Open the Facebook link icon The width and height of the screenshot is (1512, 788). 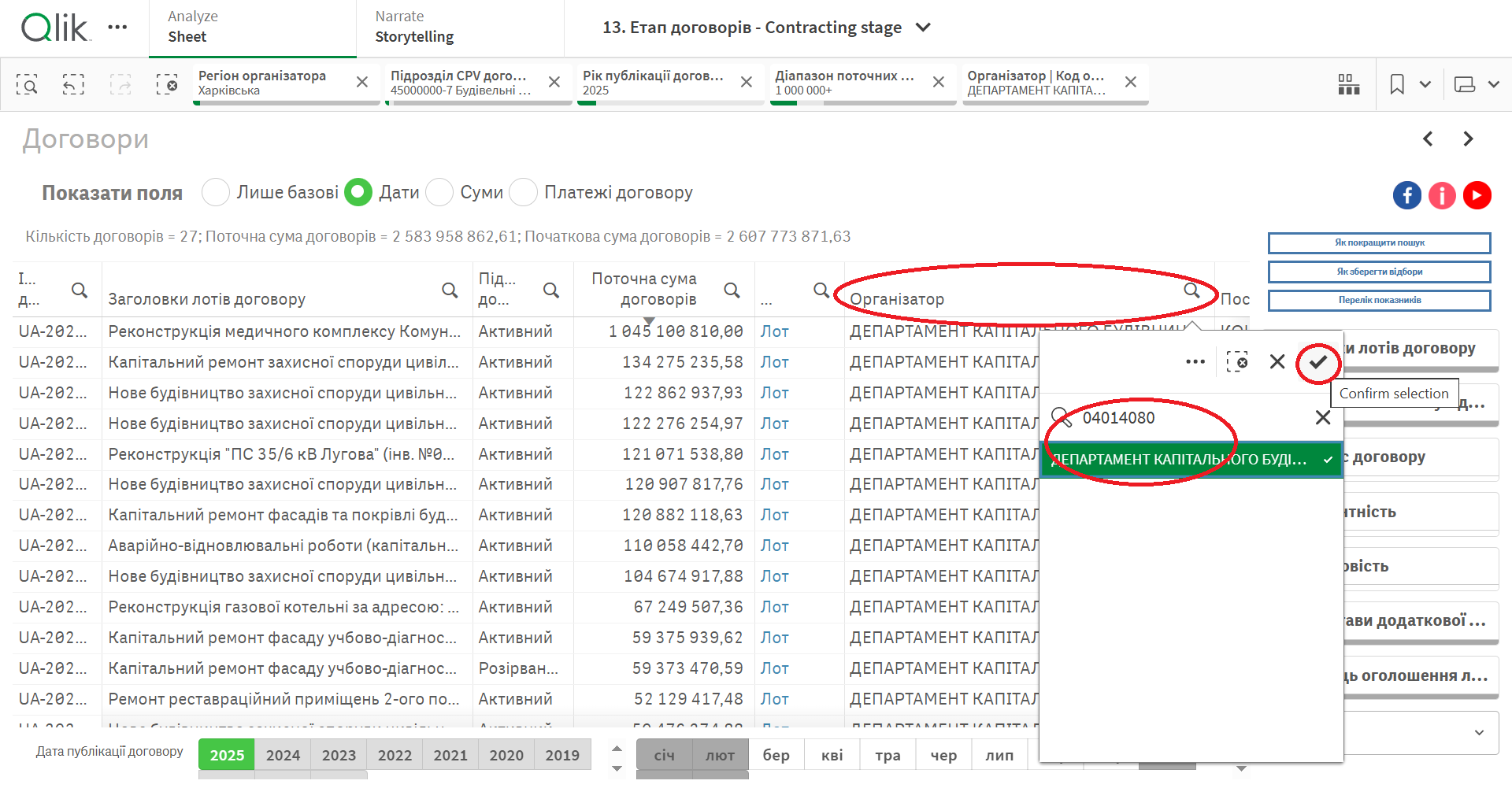[x=1406, y=195]
